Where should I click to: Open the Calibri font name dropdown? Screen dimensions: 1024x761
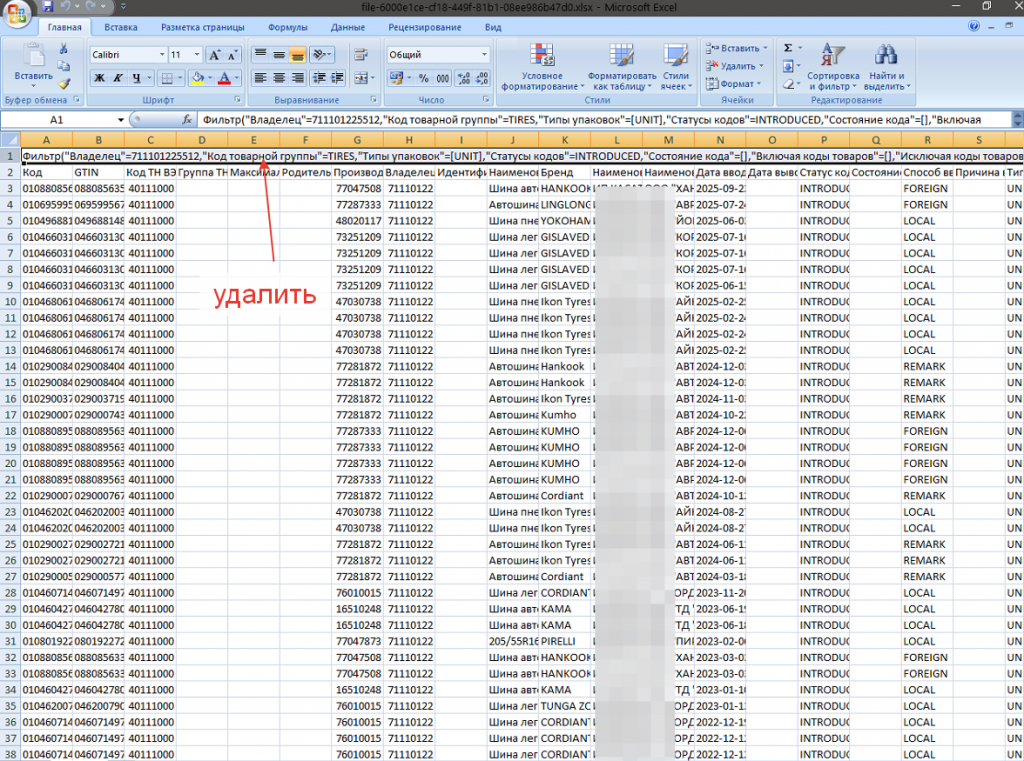click(162, 55)
